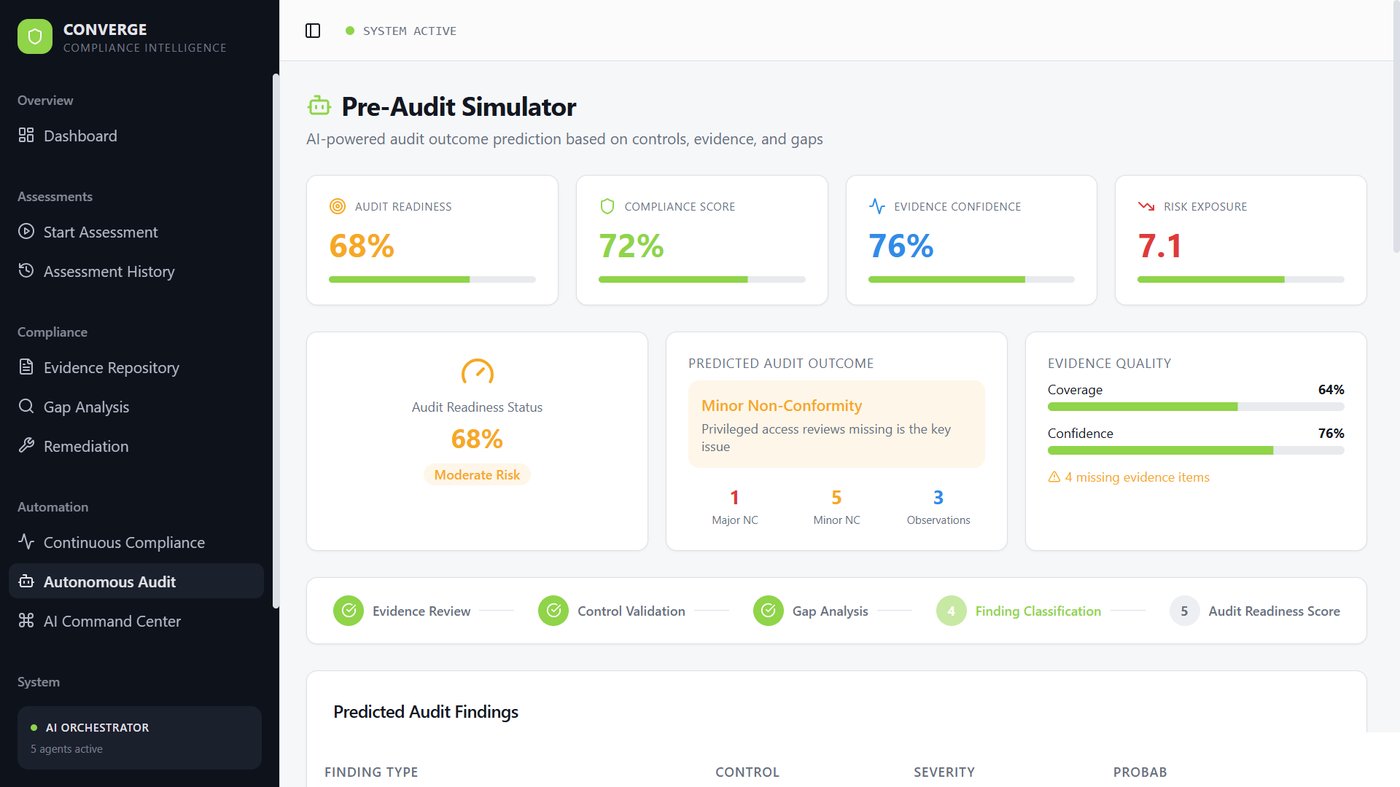This screenshot has width=1400, height=787.
Task: Click the Evidence Confidence 76% progress bar
Action: [971, 279]
